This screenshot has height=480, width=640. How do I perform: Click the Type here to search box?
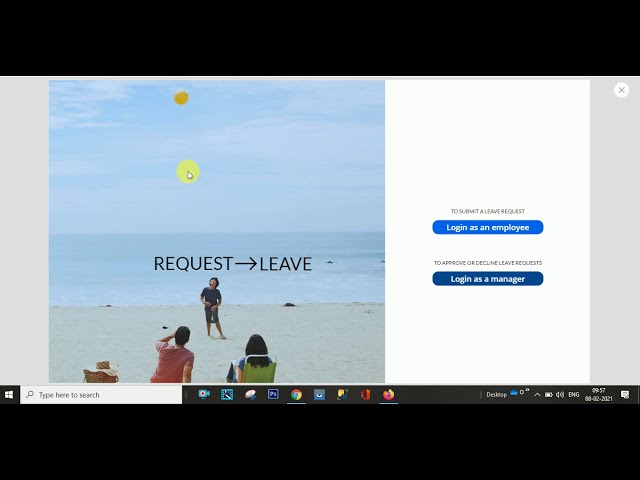tap(101, 395)
